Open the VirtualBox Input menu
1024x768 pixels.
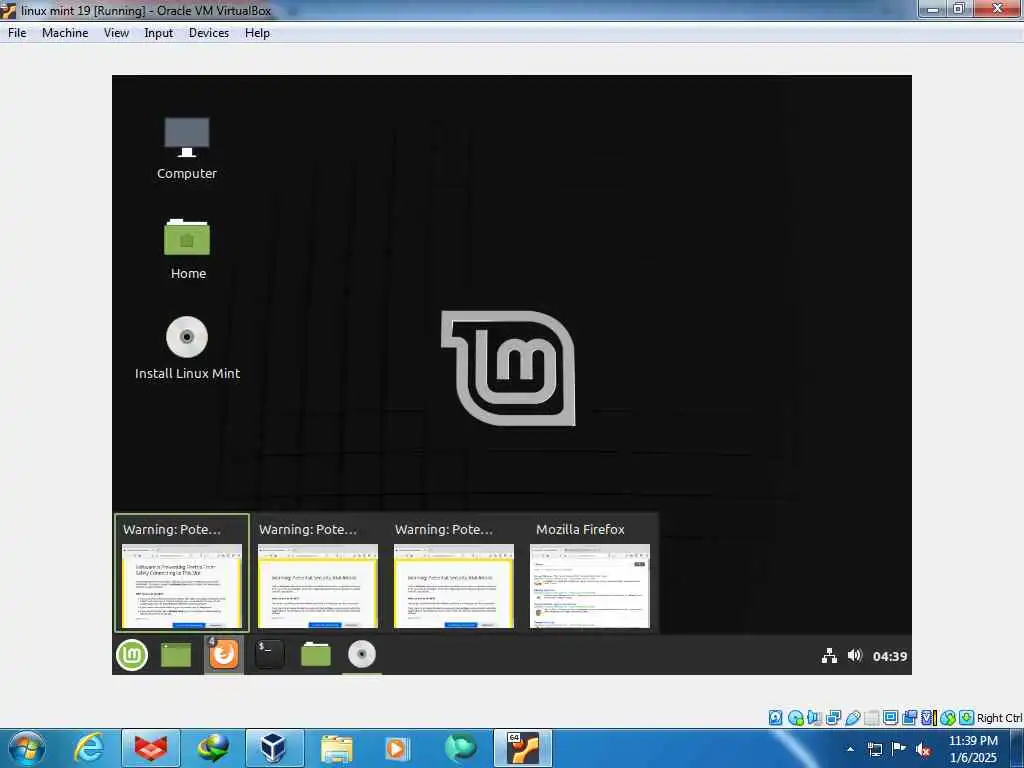pyautogui.click(x=159, y=33)
